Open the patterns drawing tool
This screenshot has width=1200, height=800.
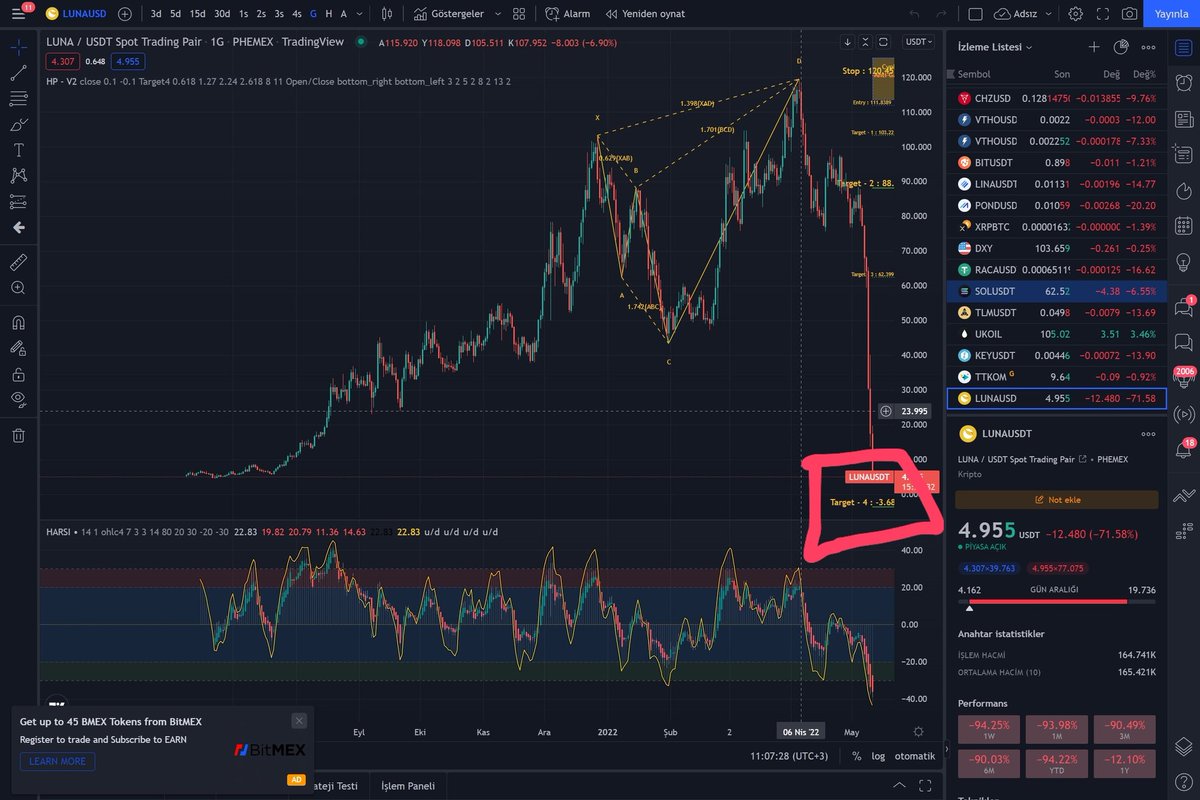18,176
